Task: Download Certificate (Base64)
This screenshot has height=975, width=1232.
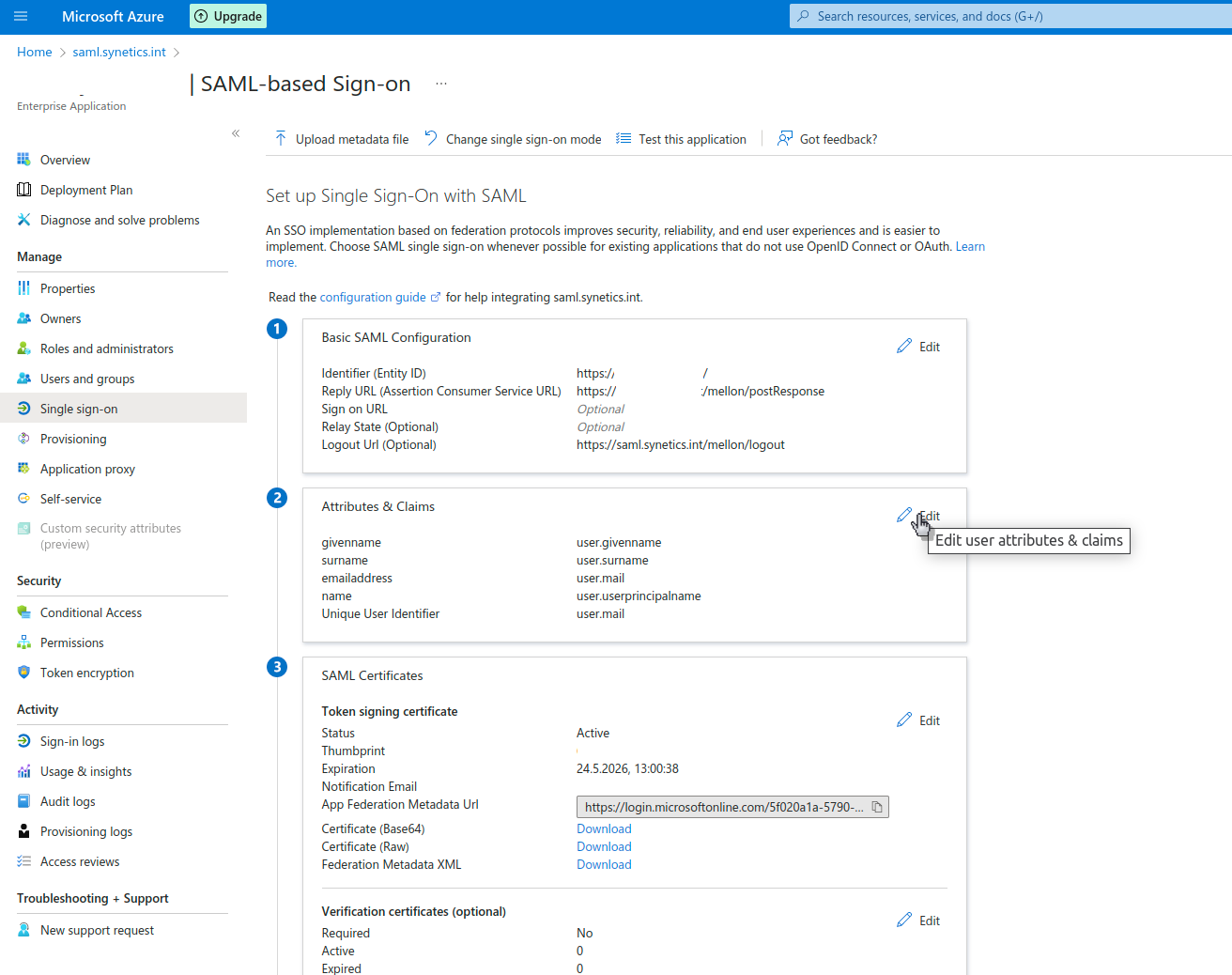Action: click(604, 828)
